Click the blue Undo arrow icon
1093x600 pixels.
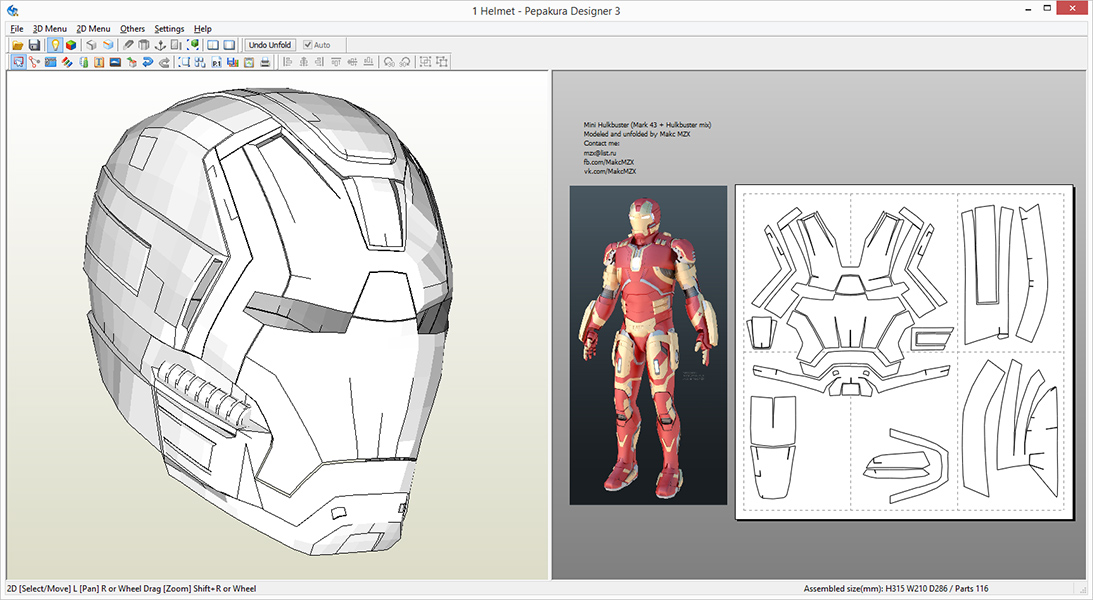147,62
